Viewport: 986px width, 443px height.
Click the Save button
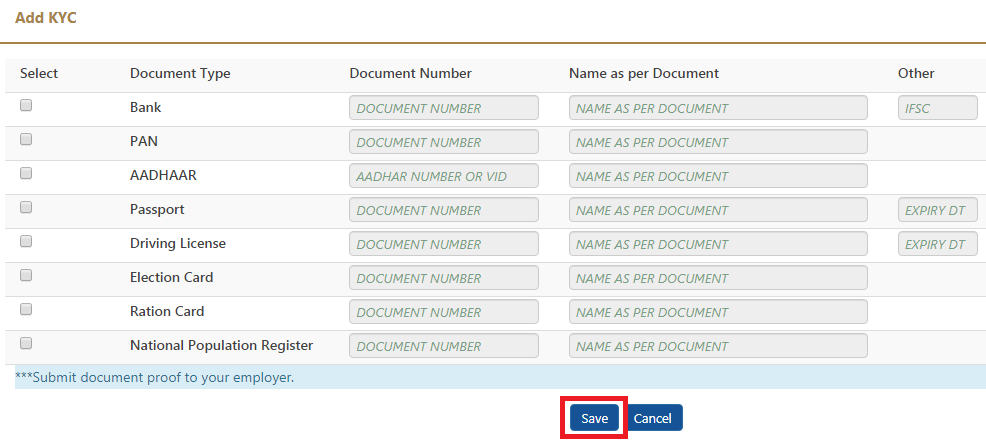click(x=594, y=418)
